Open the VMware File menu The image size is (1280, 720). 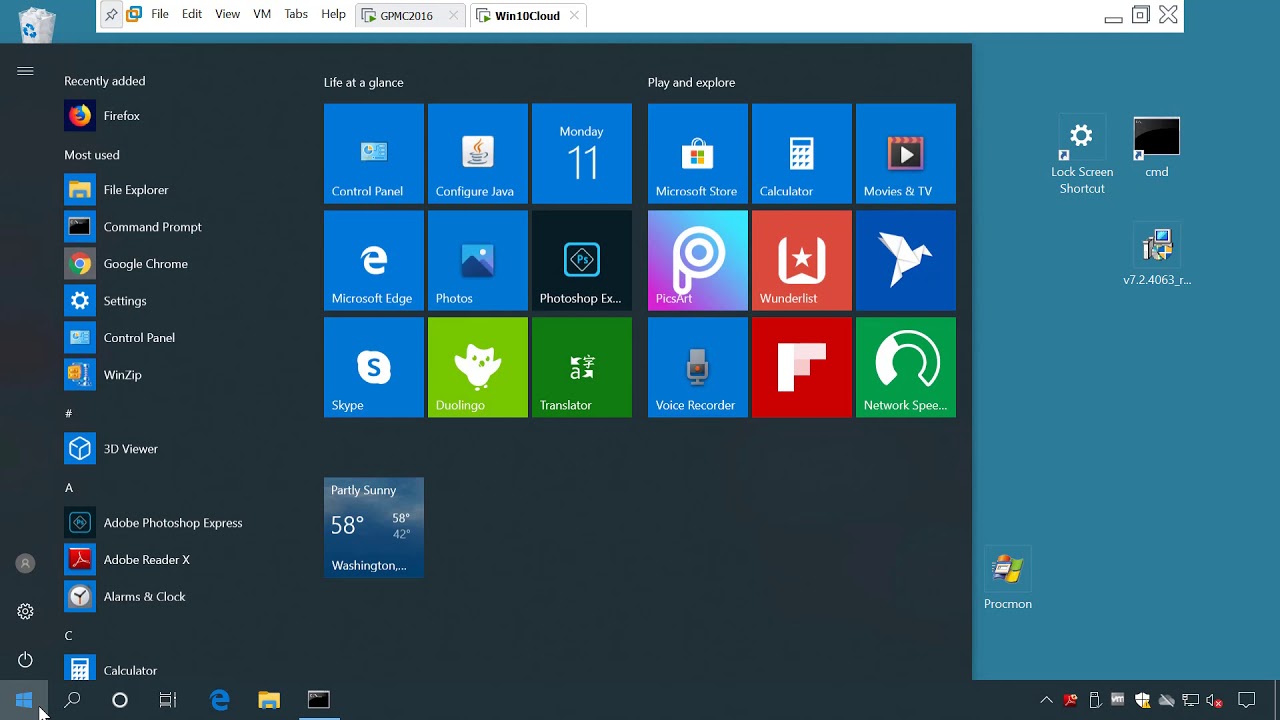click(160, 15)
